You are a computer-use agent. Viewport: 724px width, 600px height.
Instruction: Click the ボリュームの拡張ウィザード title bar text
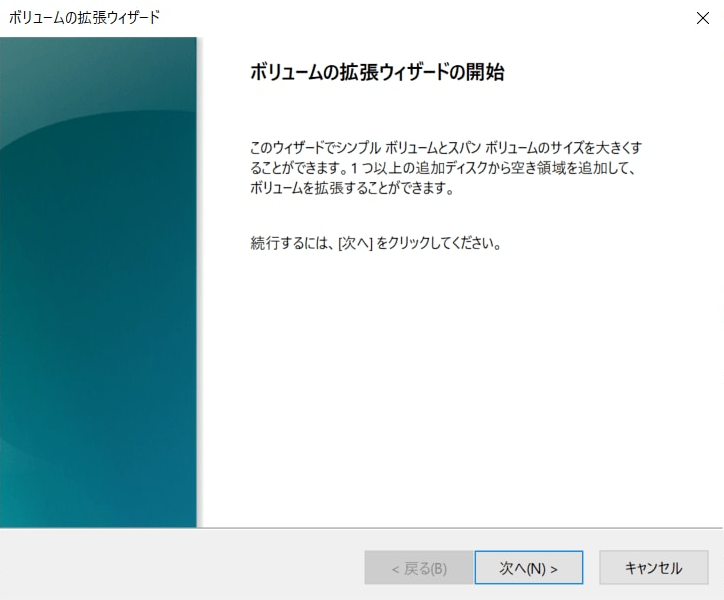coord(84,18)
